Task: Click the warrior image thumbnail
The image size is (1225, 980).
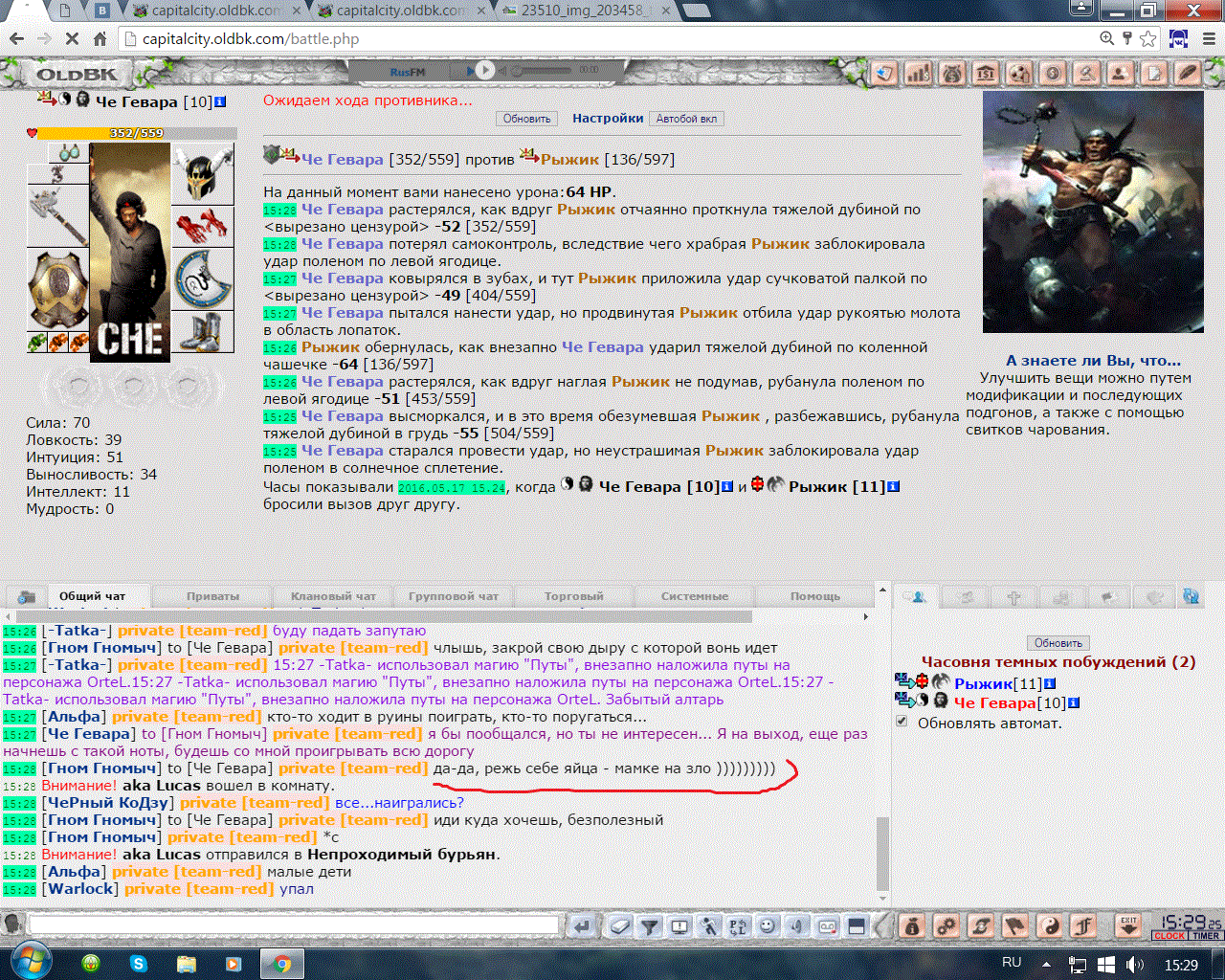Action: click(1093, 212)
